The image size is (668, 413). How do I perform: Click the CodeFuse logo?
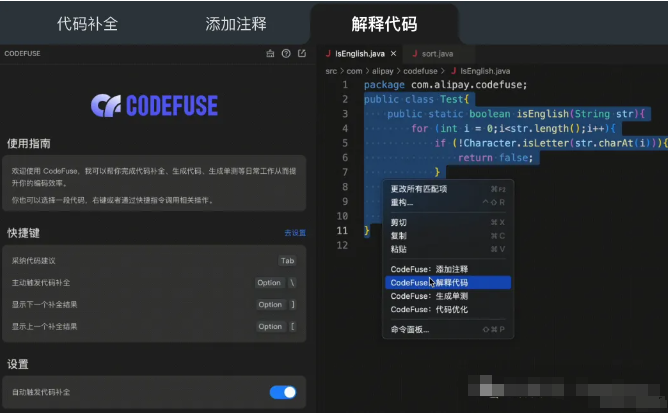point(154,105)
